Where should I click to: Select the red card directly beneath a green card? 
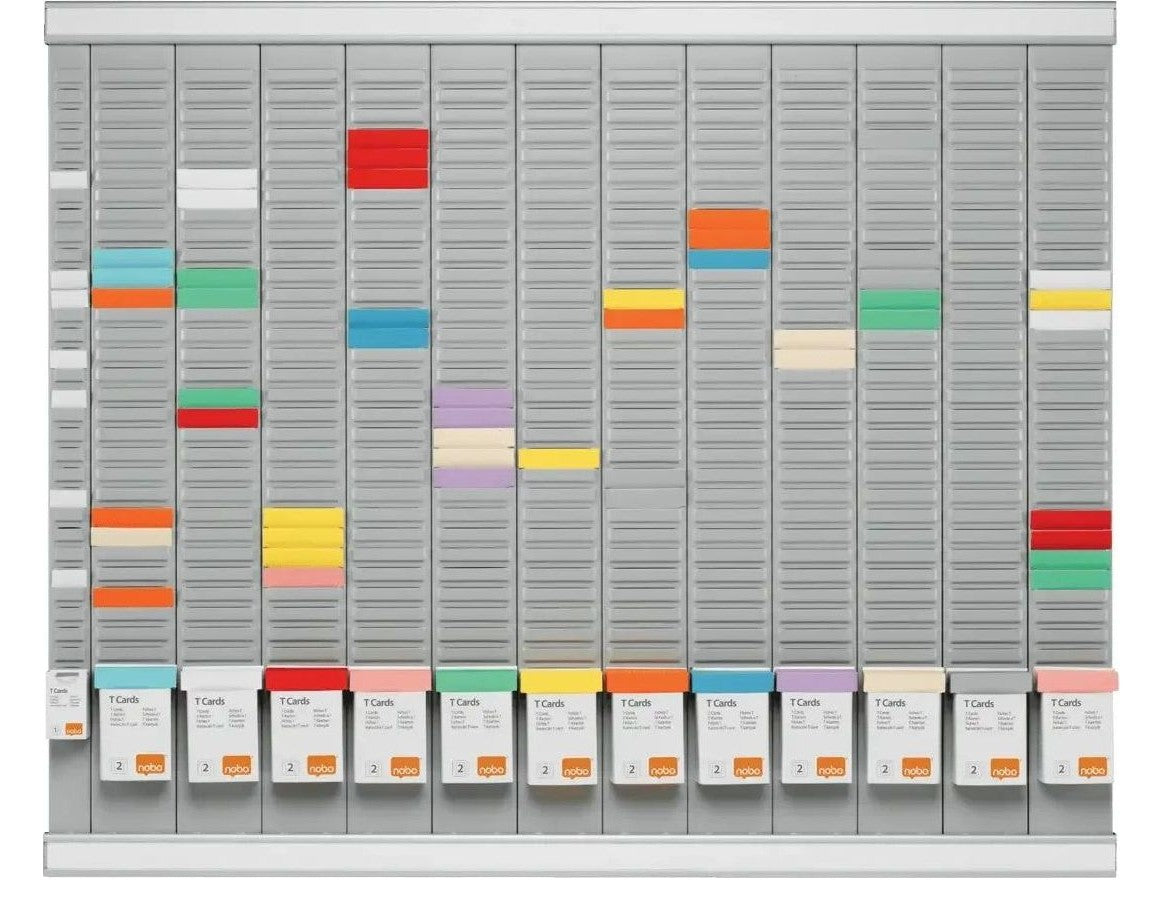[218, 417]
